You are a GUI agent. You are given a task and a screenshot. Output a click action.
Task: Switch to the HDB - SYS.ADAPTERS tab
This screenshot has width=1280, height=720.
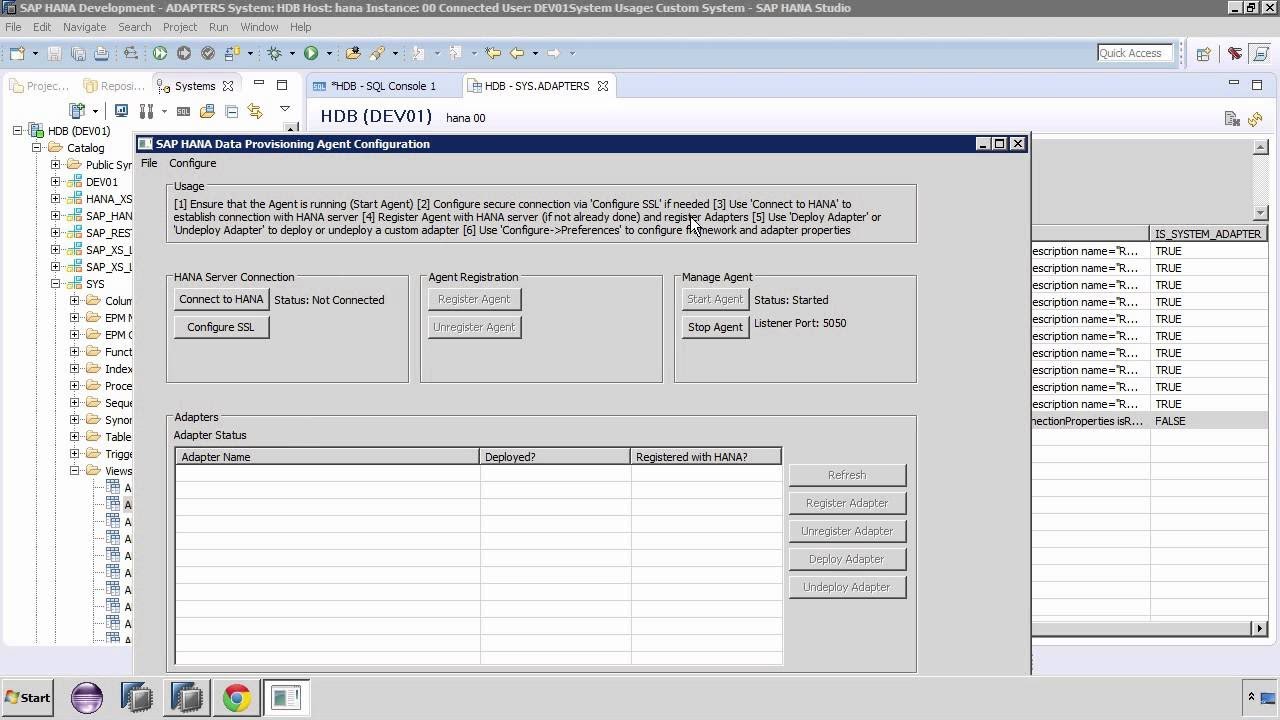click(537, 86)
